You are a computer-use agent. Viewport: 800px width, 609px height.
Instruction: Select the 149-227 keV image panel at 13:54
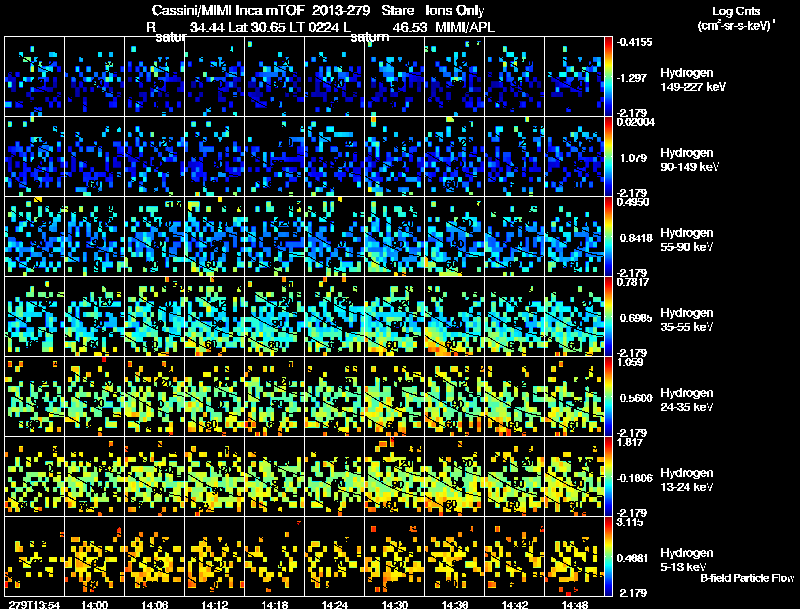34,77
